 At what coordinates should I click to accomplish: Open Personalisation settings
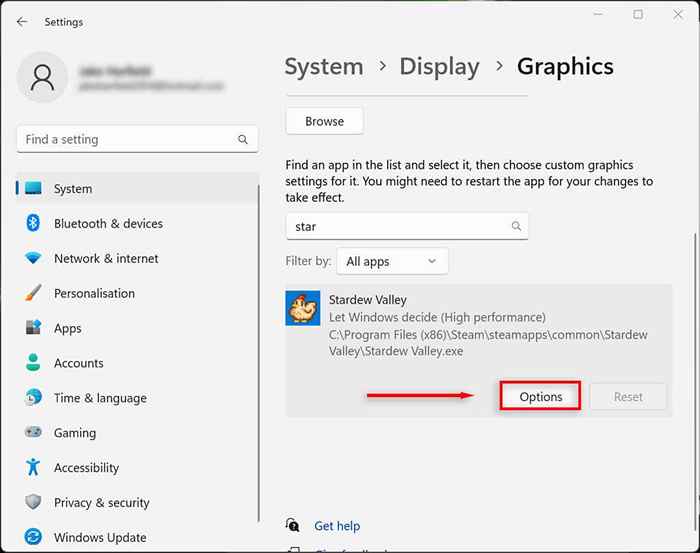[x=94, y=293]
